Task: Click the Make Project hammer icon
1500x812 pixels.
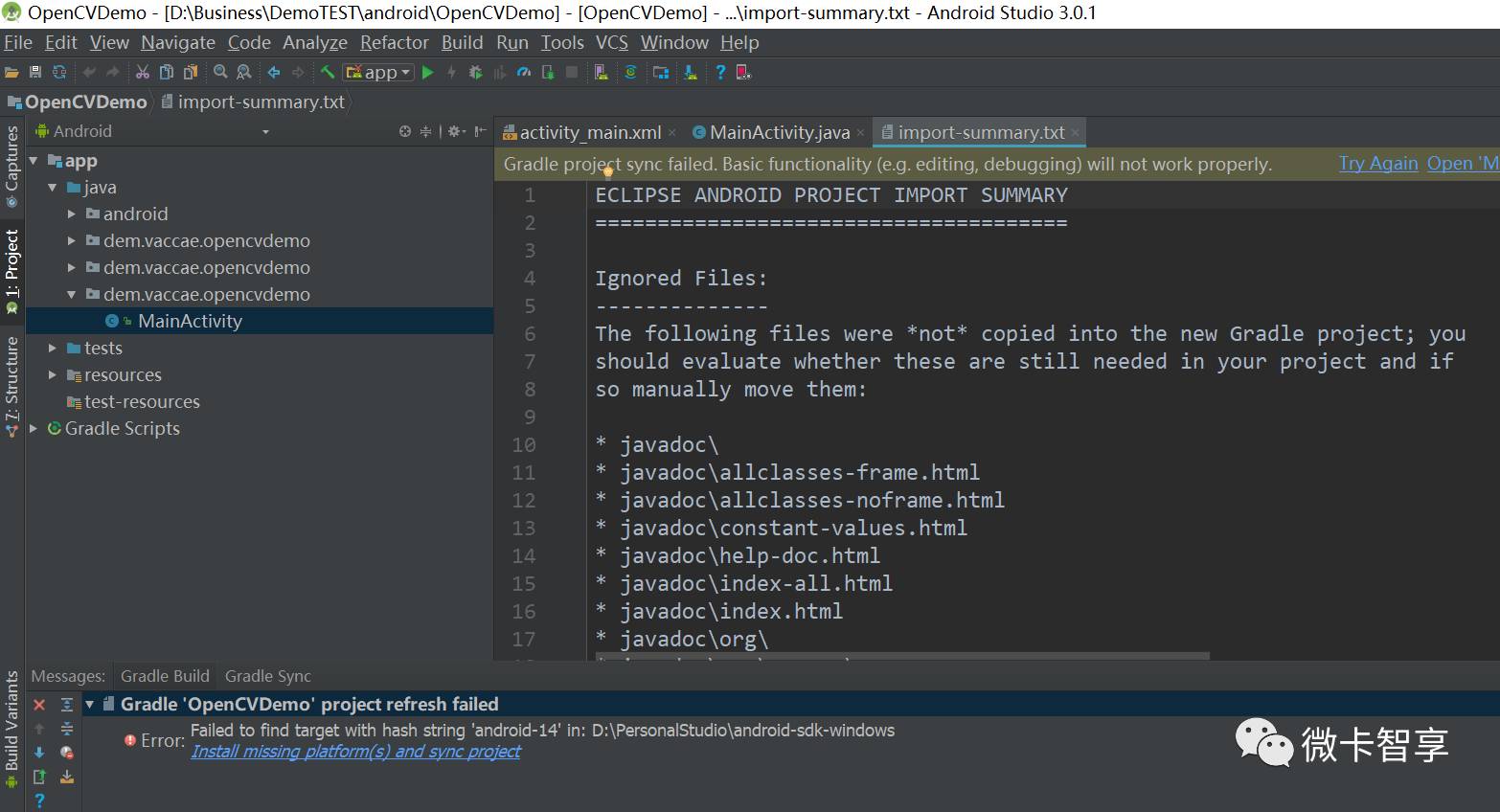Action: pos(328,72)
